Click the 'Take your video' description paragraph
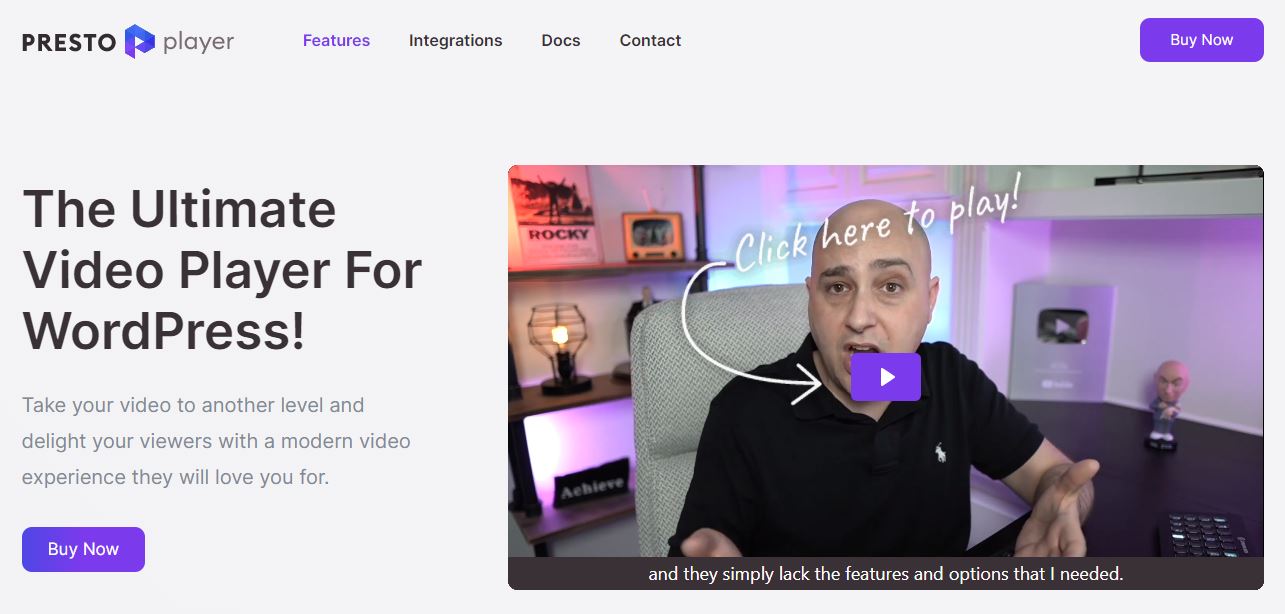This screenshot has width=1285, height=614. tap(216, 441)
